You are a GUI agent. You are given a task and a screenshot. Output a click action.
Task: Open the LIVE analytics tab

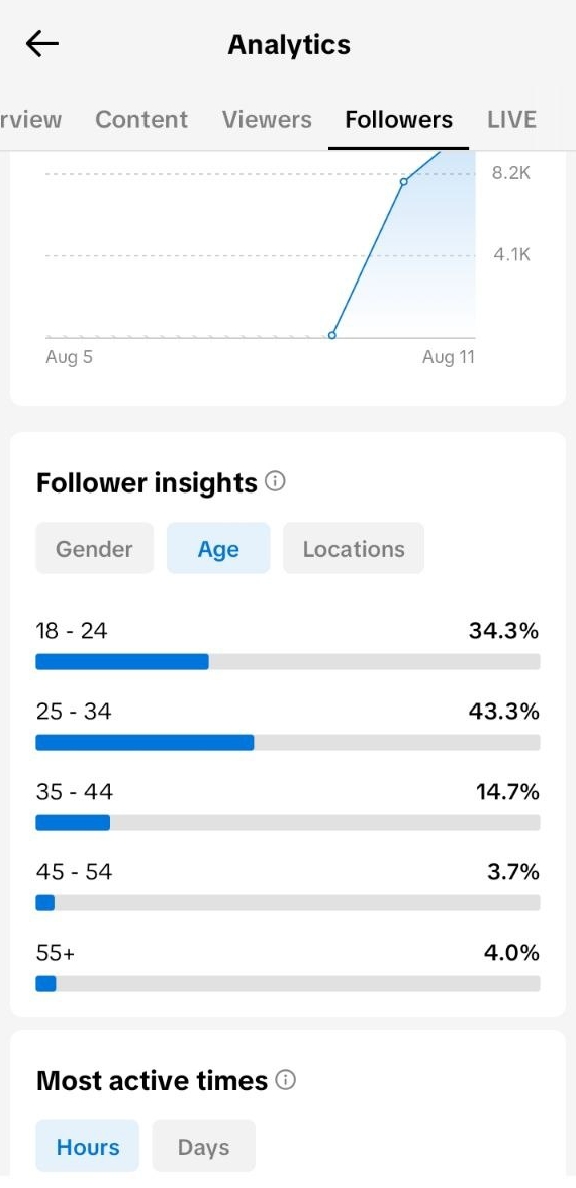pos(512,120)
